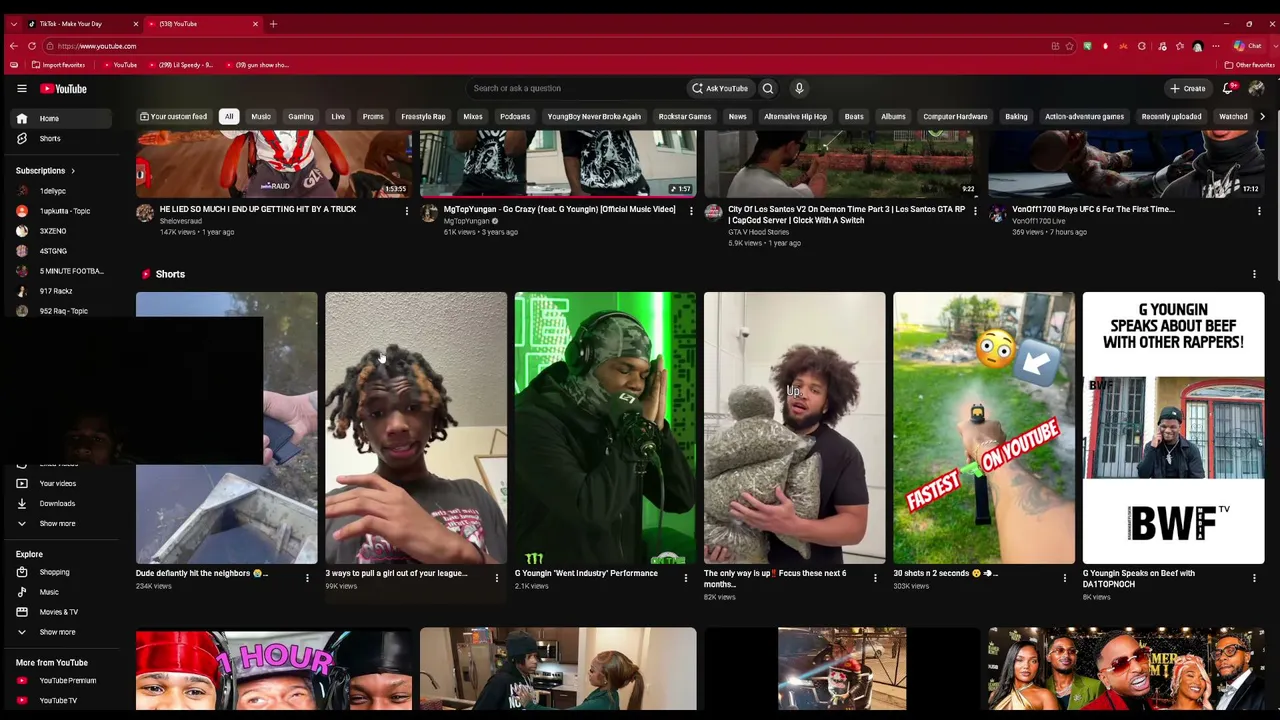Open video title 'HE LIED SO MUCH I END UP GETTING HIT BY A TRUCK'
This screenshot has width=1280, height=720.
[258, 210]
